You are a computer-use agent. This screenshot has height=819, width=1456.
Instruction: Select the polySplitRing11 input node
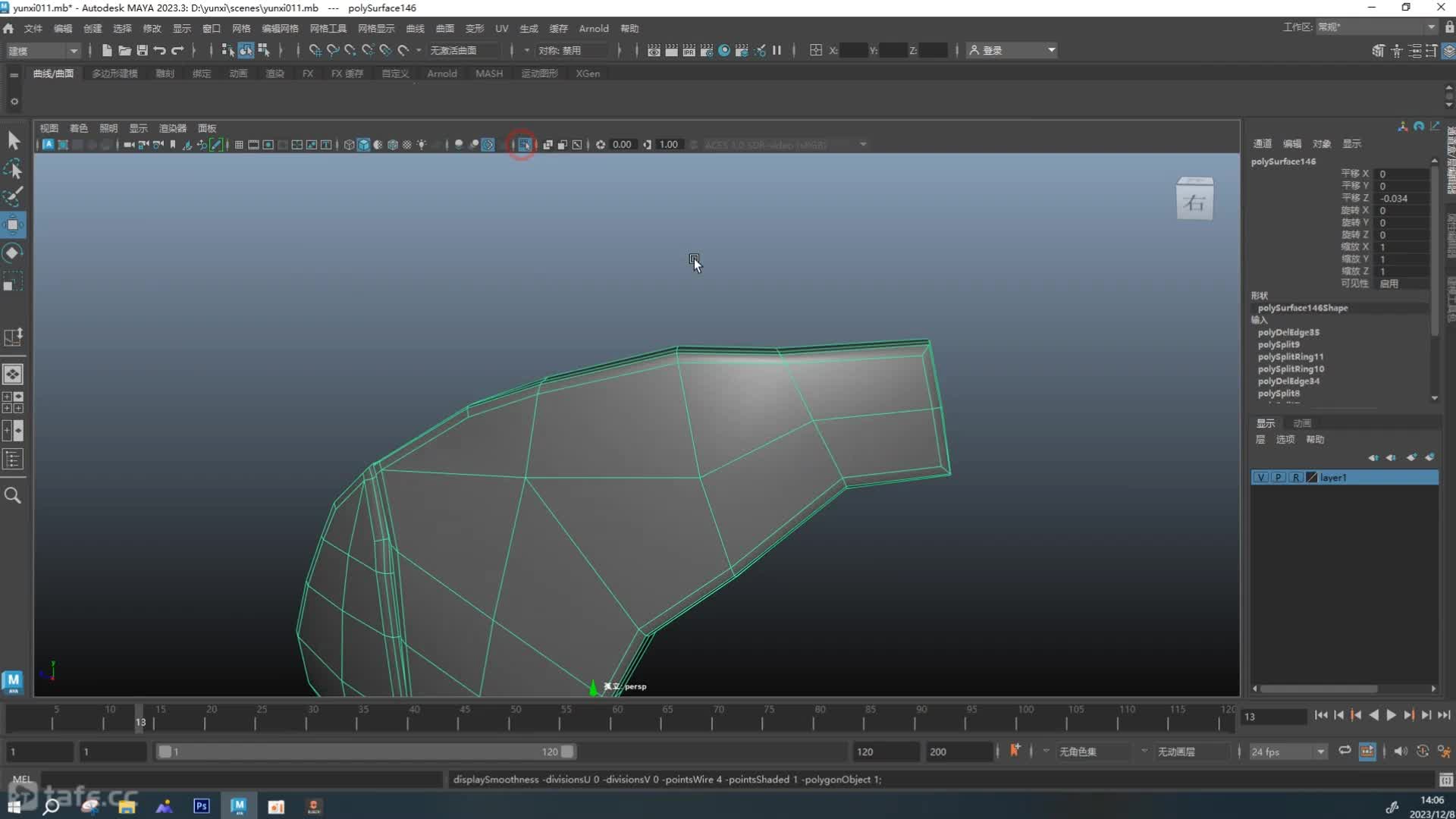[x=1291, y=357]
